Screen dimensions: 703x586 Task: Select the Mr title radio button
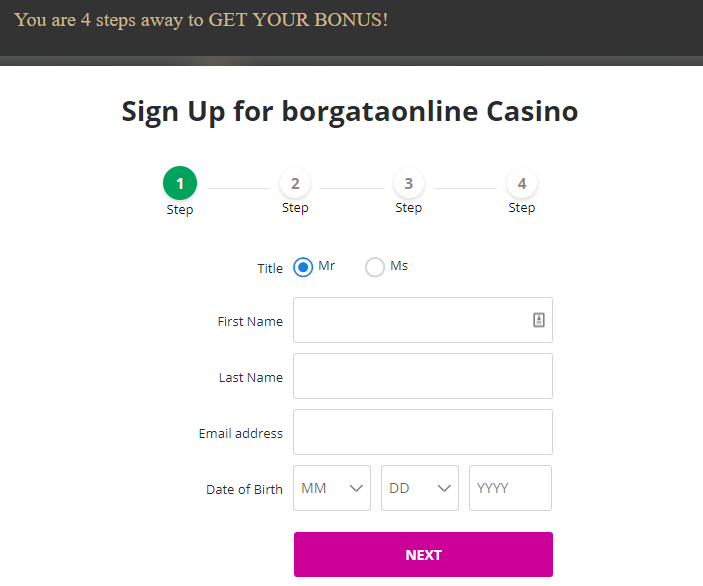click(x=303, y=268)
